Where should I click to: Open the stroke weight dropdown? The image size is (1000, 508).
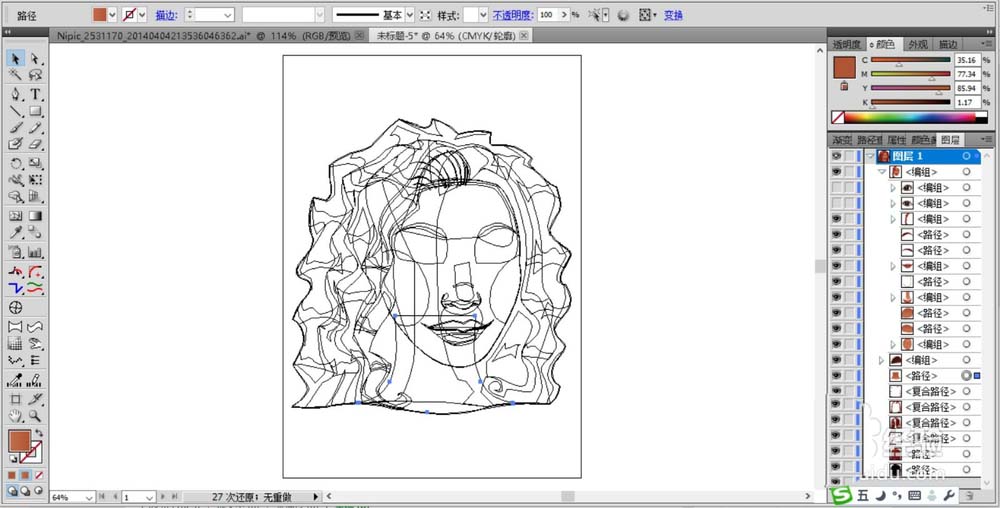228,15
